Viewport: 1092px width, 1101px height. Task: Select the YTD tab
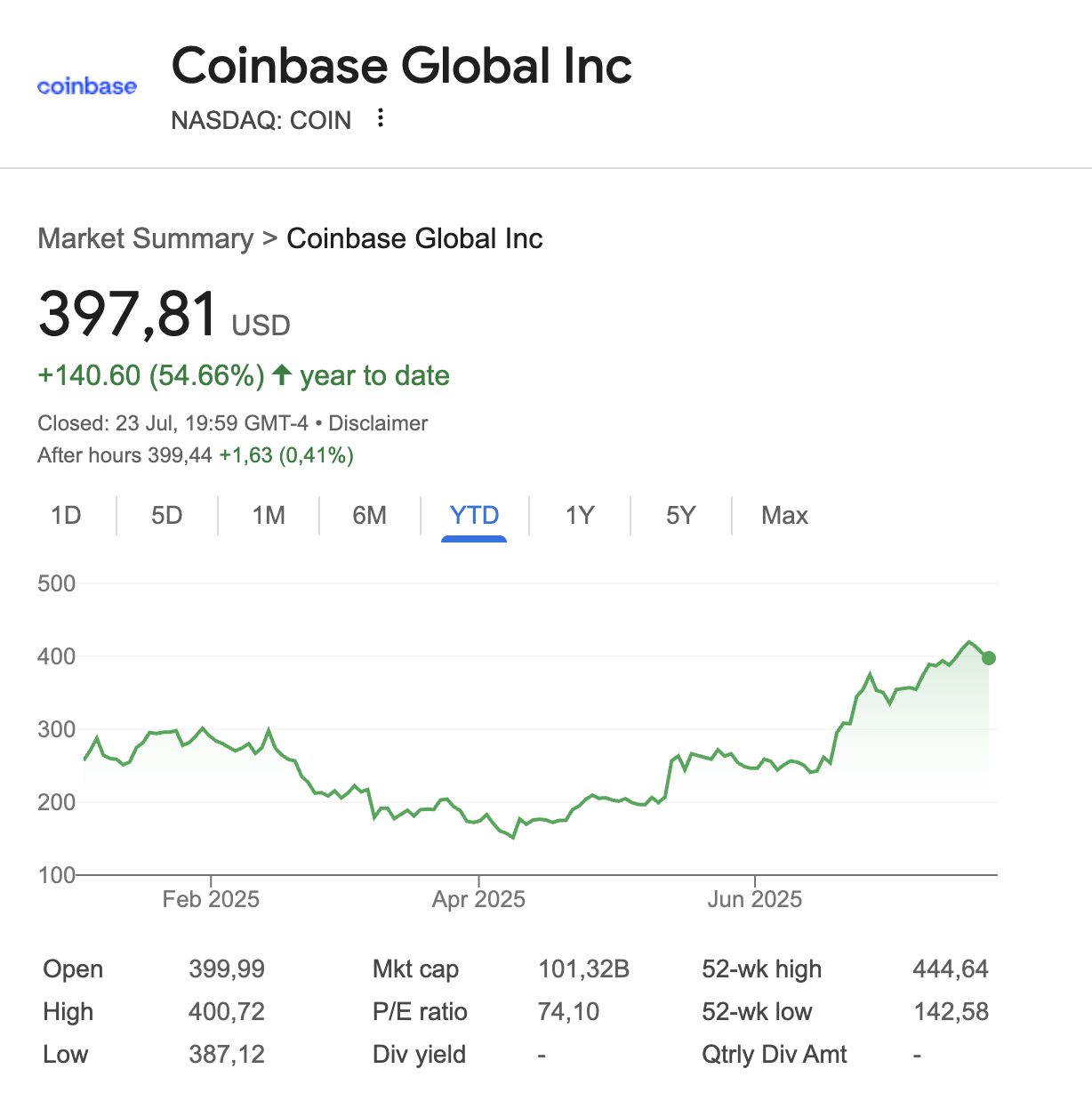474,516
